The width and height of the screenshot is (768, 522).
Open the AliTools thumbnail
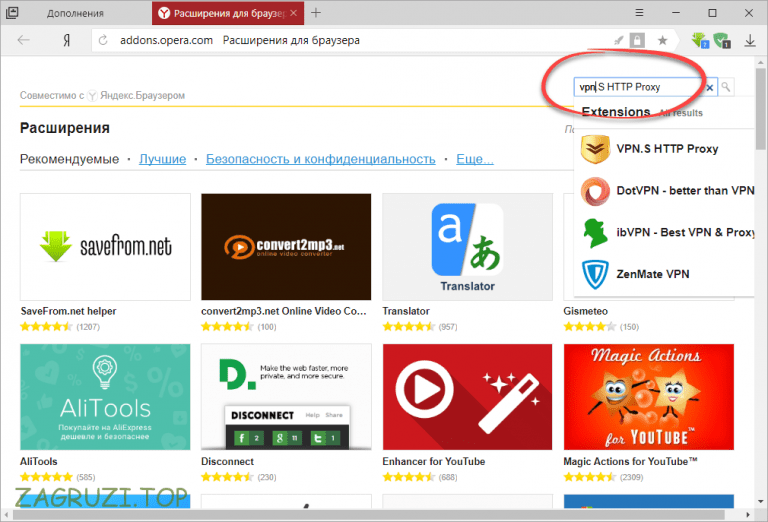click(105, 397)
